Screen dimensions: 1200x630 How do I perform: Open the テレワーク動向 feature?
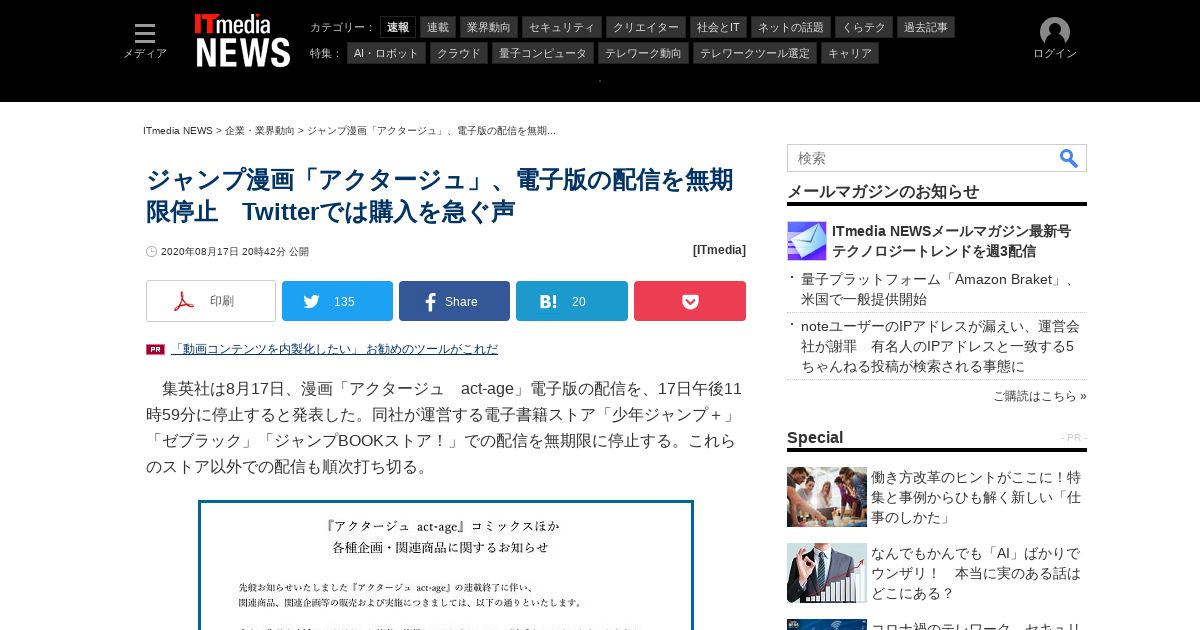tap(643, 53)
